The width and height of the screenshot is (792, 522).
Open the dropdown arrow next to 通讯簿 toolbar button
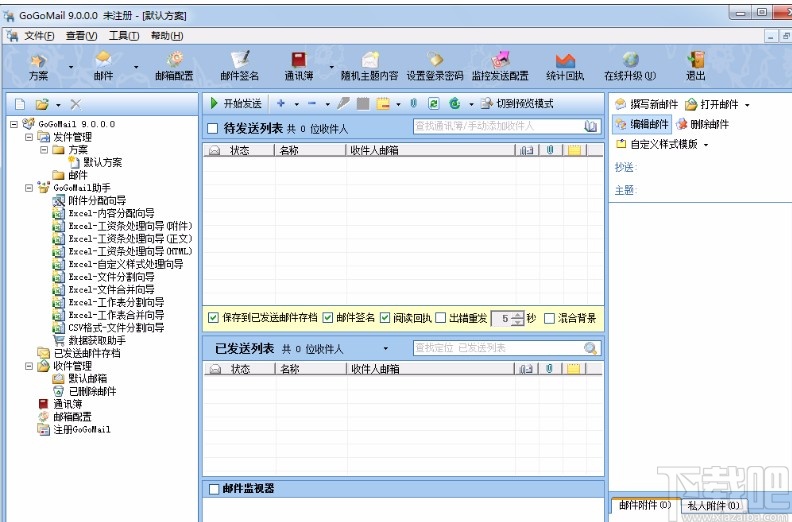click(331, 67)
